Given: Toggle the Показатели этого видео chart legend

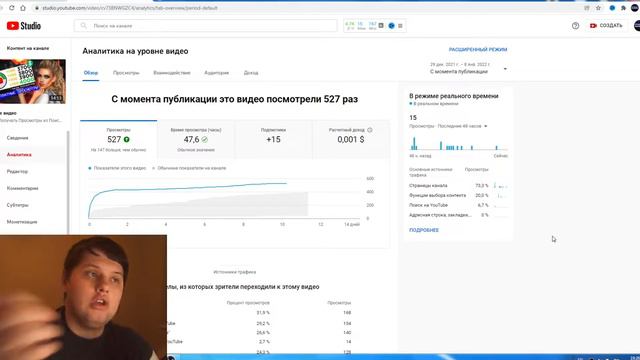Looking at the screenshot, I should click(117, 168).
